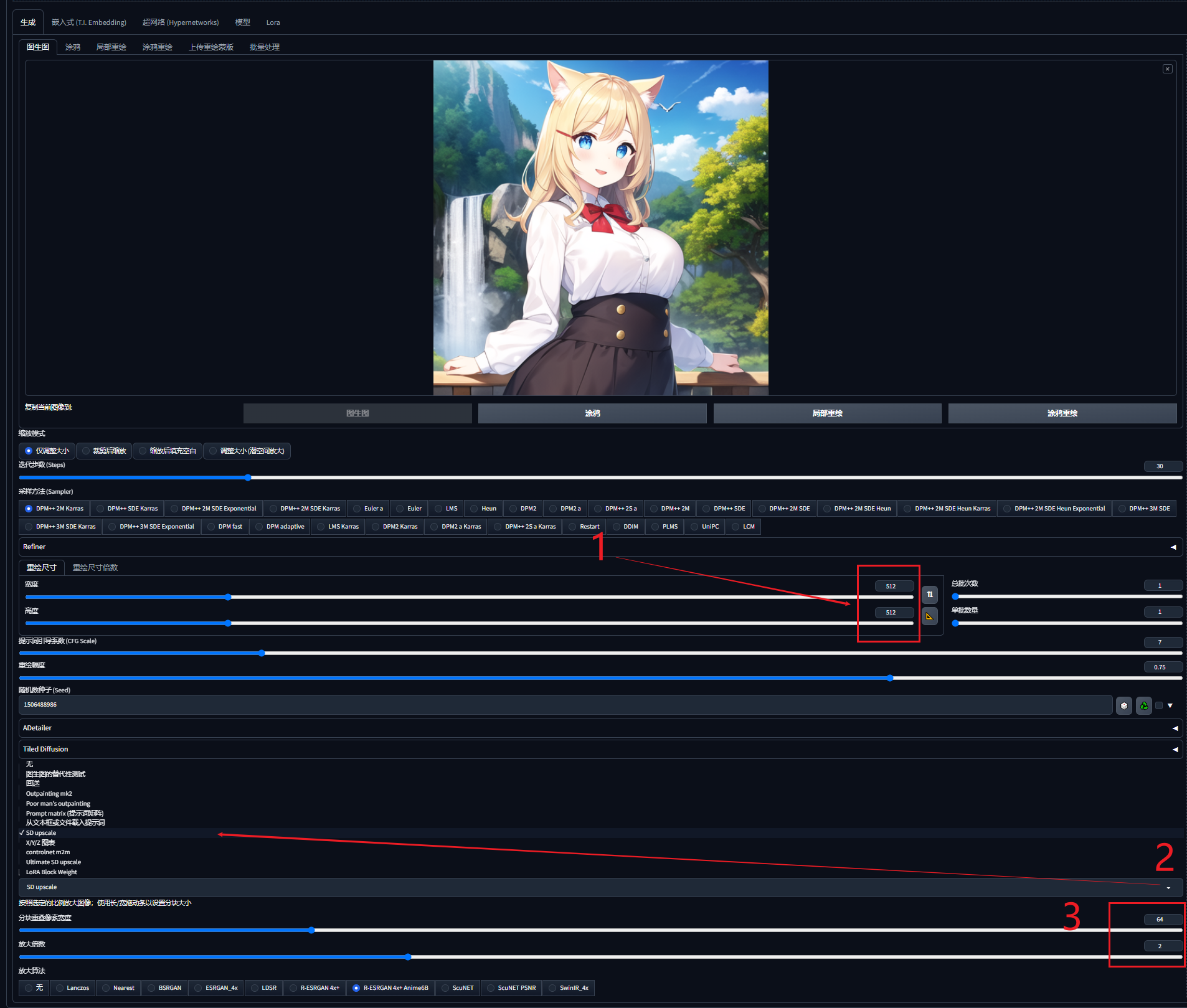Adjust the upscale factor slider
Image resolution: width=1187 pixels, height=1008 pixels.
click(x=600, y=957)
